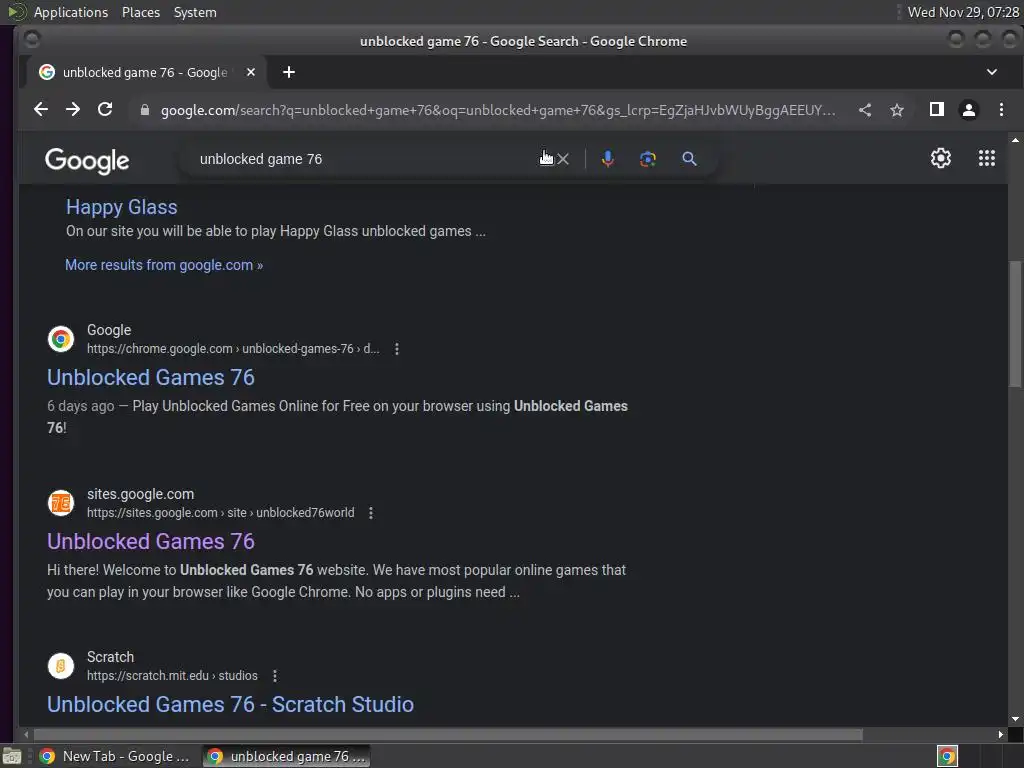Go to Google home via logo
The height and width of the screenshot is (768, 1024).
87,161
